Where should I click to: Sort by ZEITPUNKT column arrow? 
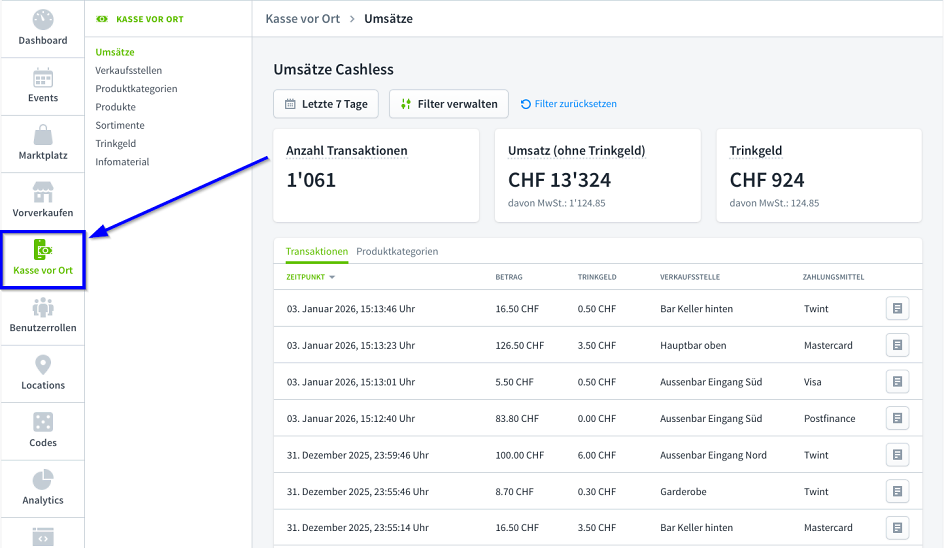332,277
